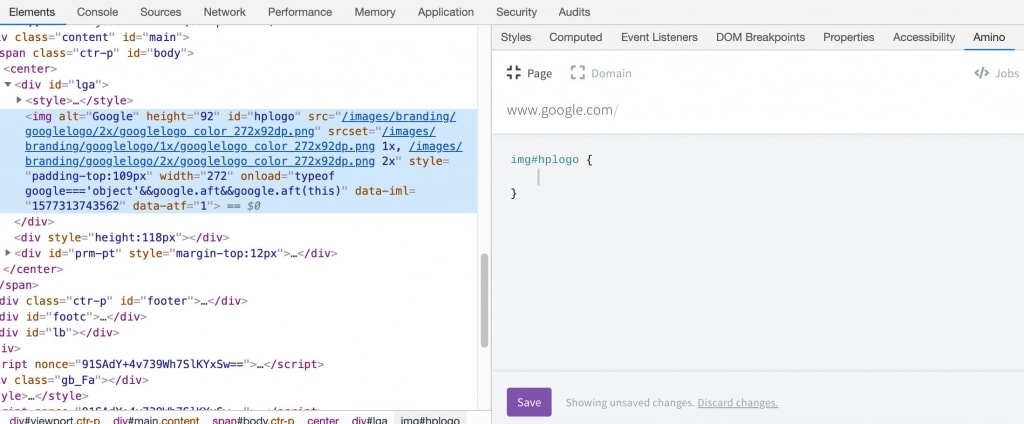Image resolution: width=1024 pixels, height=424 pixels.
Task: Open the Event Listeners pane
Action: point(659,37)
